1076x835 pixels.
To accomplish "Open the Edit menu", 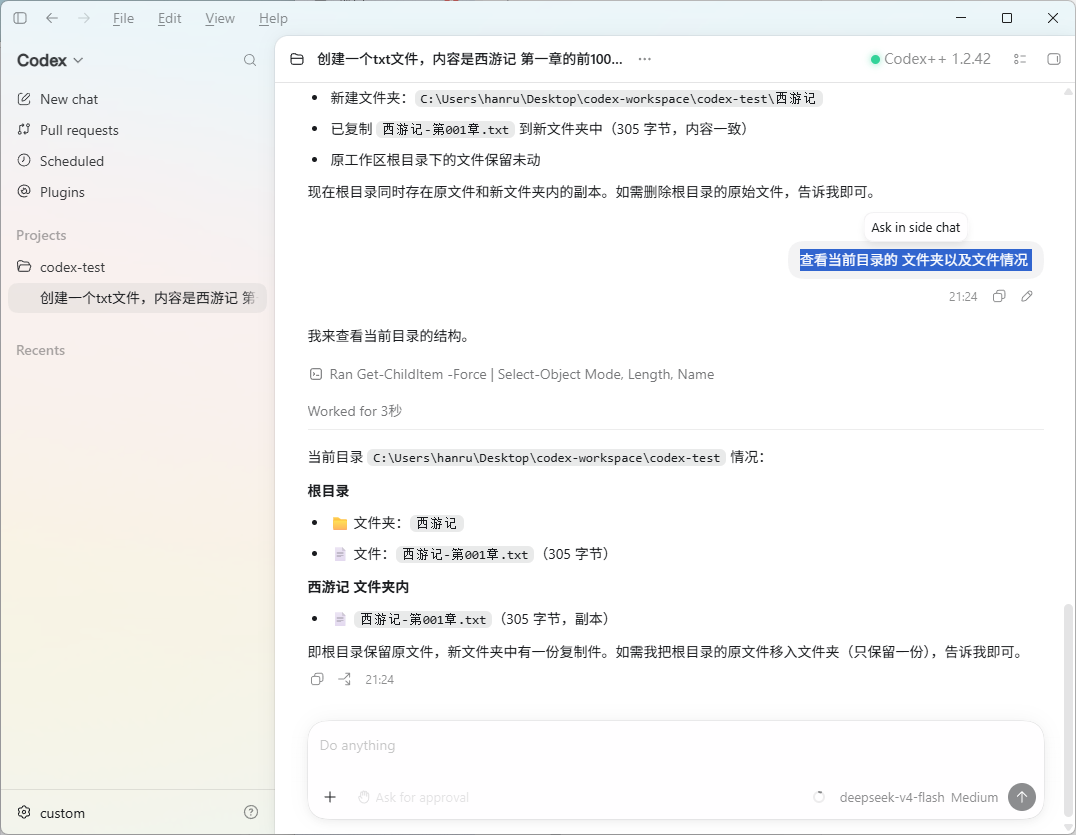I will (169, 19).
